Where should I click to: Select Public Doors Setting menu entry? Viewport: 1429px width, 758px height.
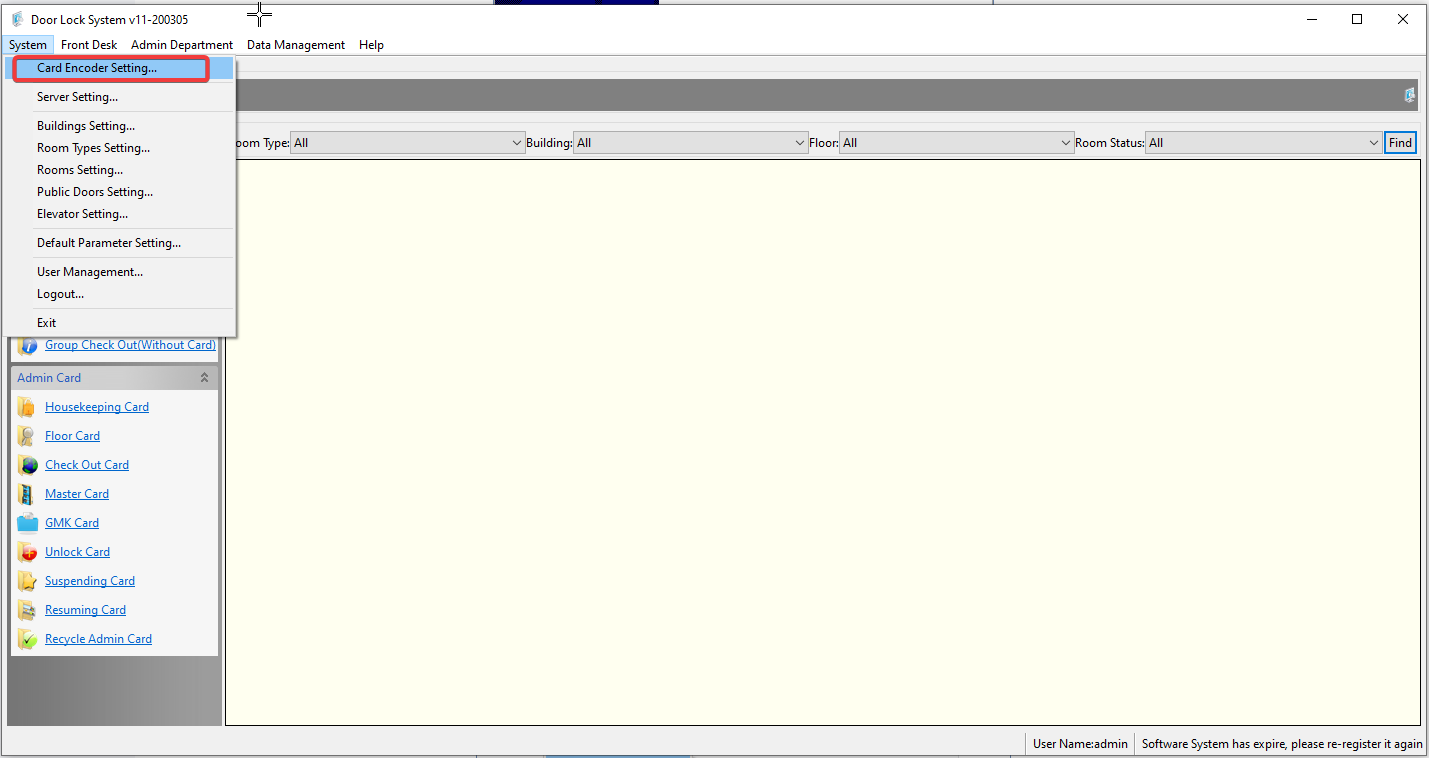coord(119,192)
